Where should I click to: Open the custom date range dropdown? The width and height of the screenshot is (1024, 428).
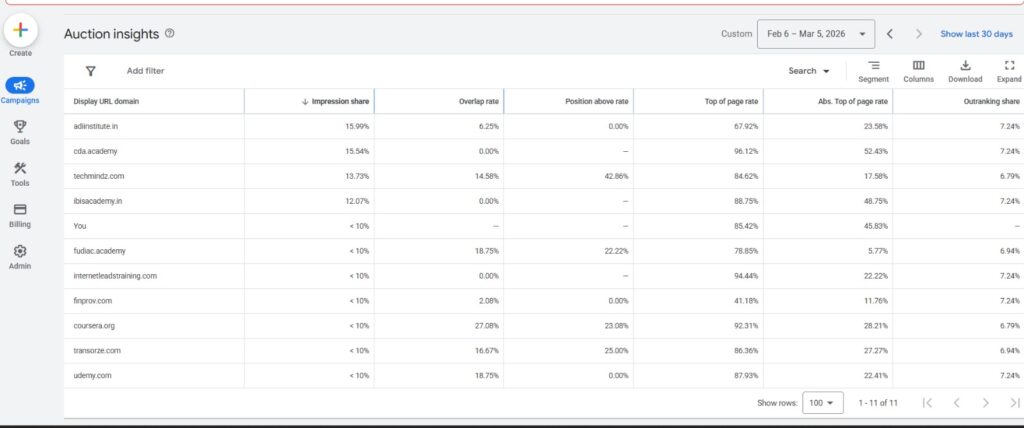[x=816, y=34]
